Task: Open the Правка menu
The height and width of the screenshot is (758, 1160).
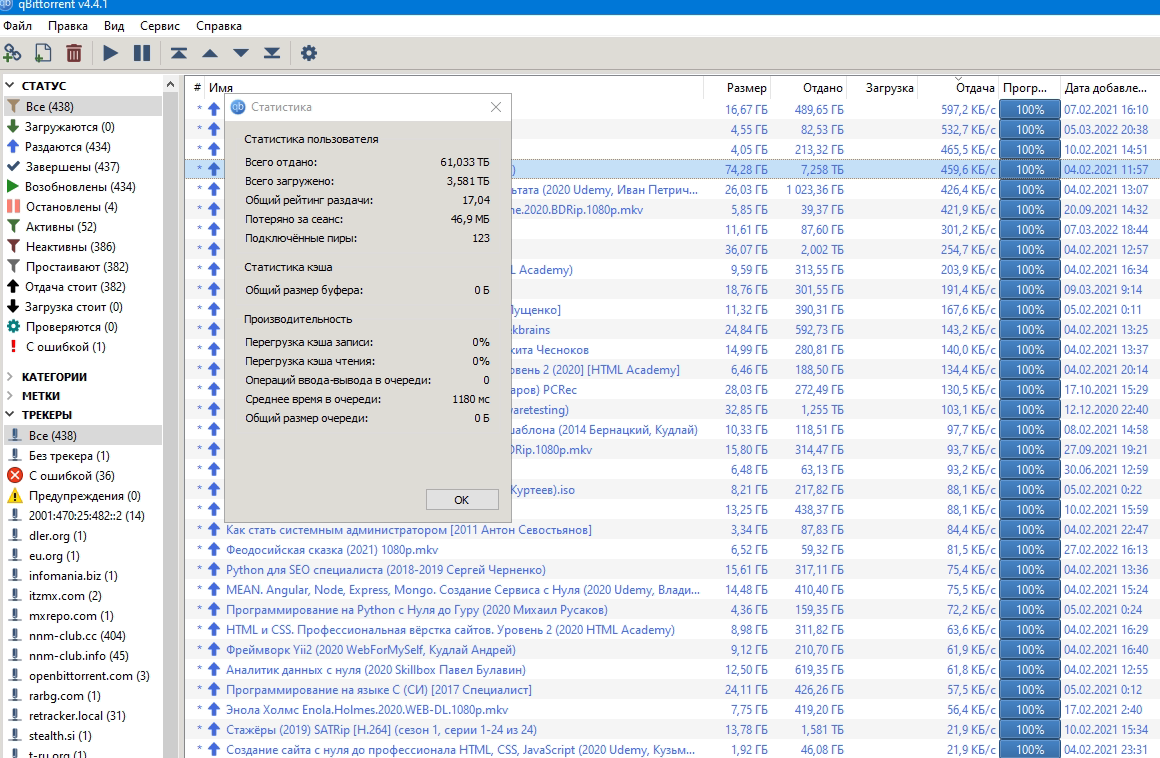Action: [68, 26]
